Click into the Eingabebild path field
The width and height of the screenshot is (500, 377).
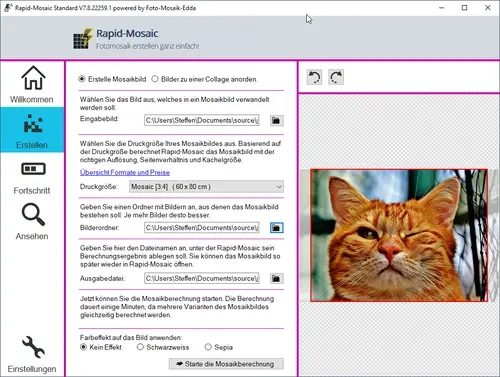[202, 120]
